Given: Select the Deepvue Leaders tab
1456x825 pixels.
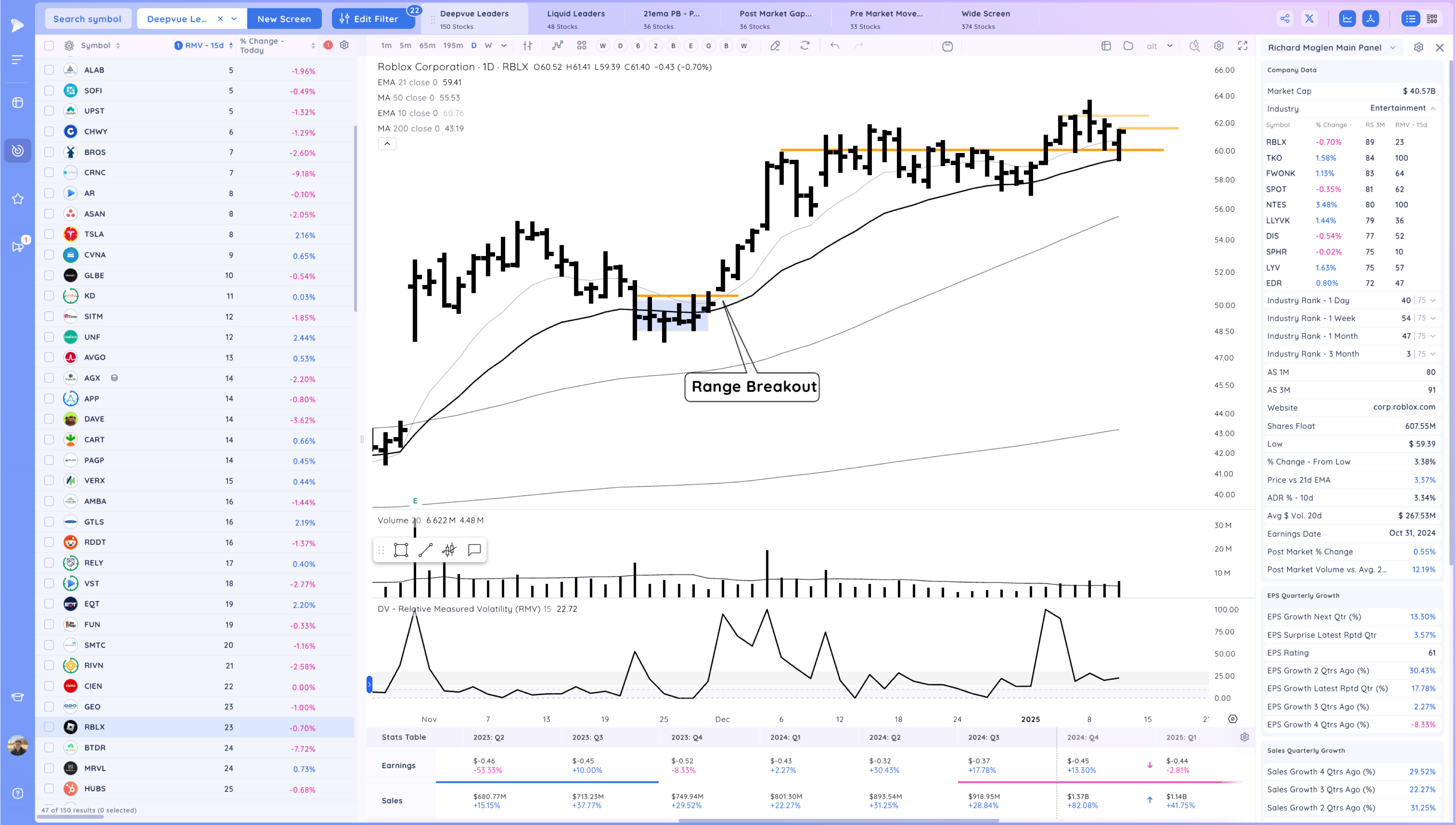Looking at the screenshot, I should click(x=475, y=19).
